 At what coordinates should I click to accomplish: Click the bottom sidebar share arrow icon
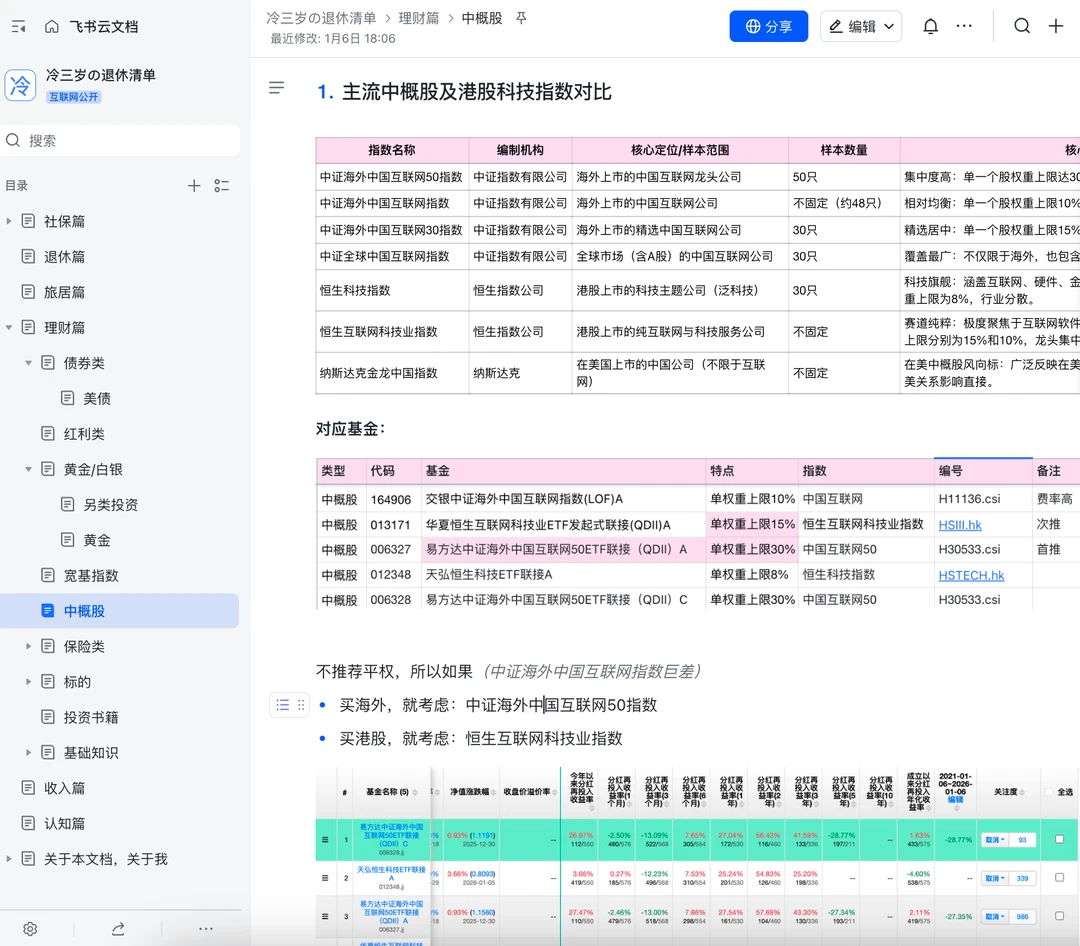[x=118, y=929]
